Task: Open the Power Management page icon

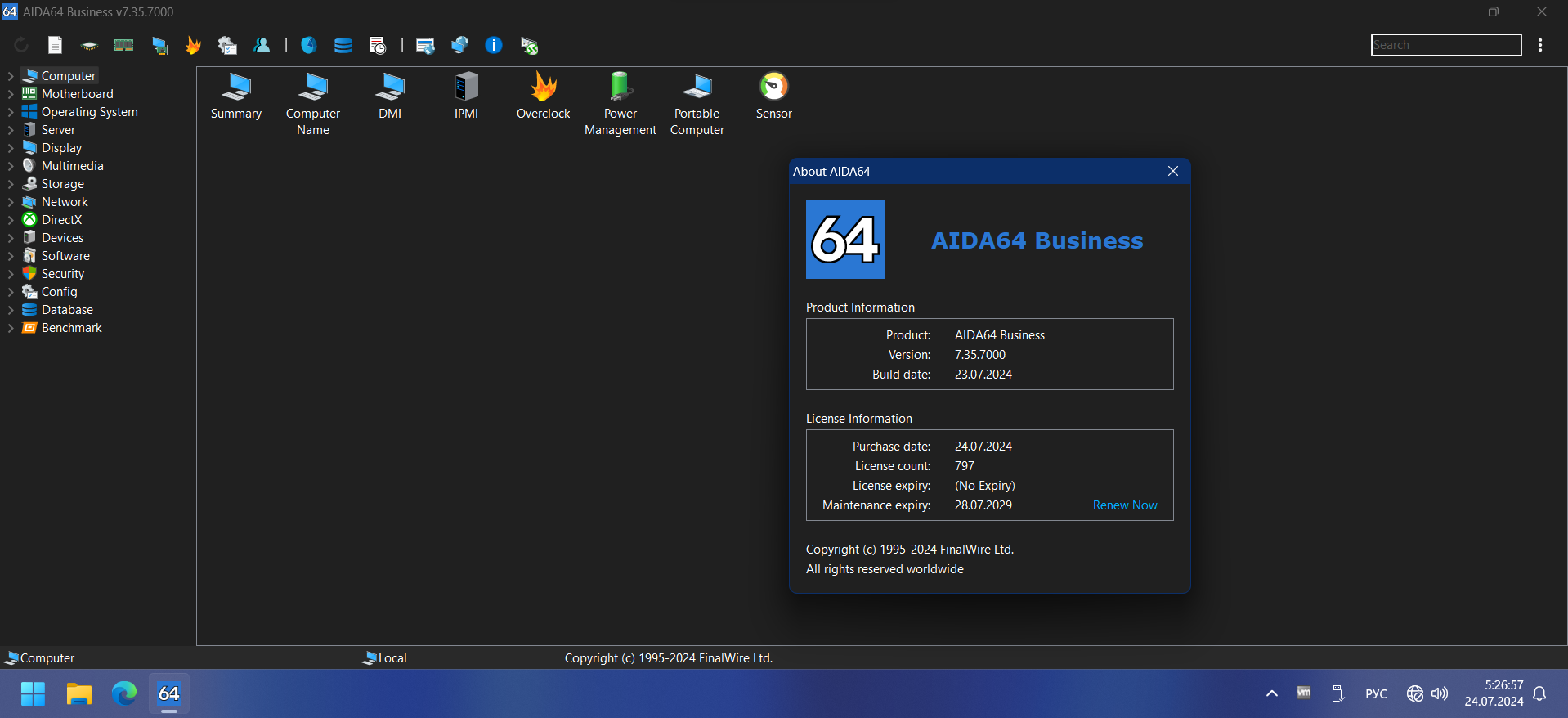Action: click(x=620, y=105)
